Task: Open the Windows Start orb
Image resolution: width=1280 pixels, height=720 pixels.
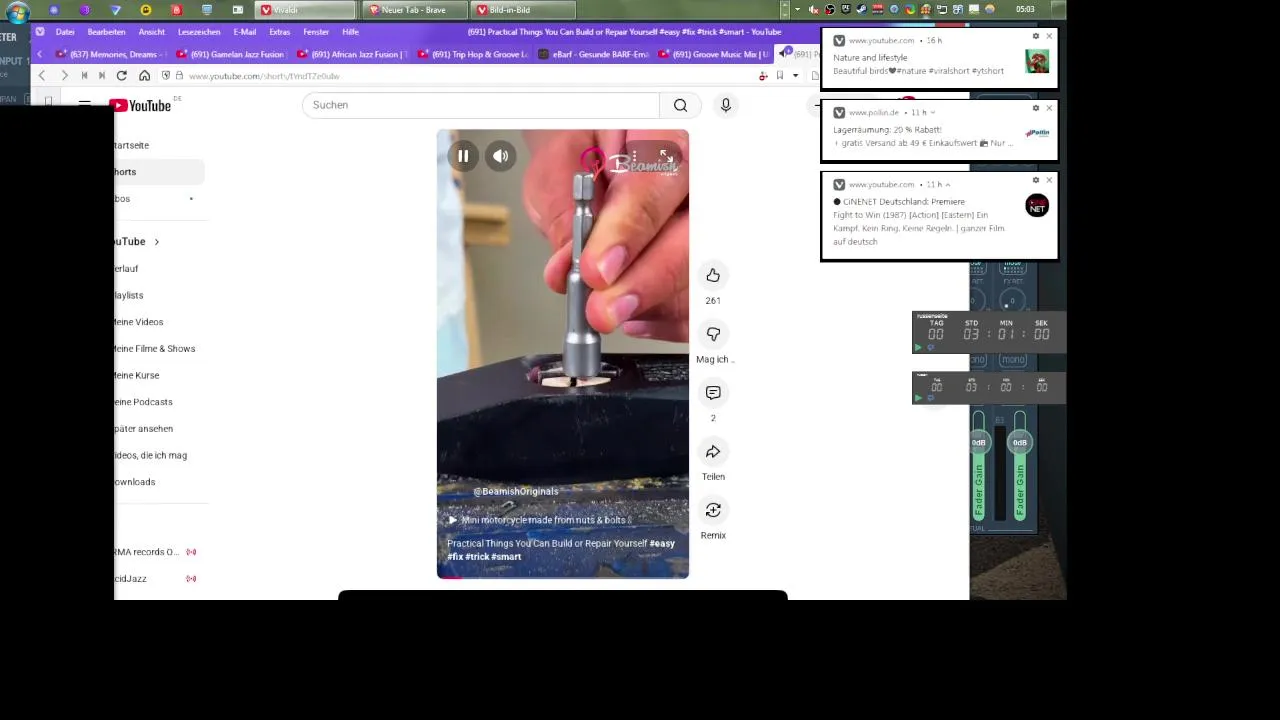Action: [17, 12]
